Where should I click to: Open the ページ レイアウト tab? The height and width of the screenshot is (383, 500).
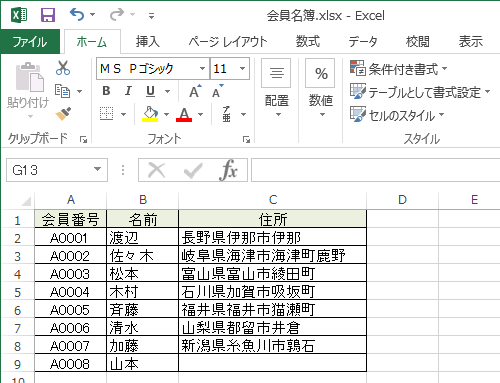[228, 42]
